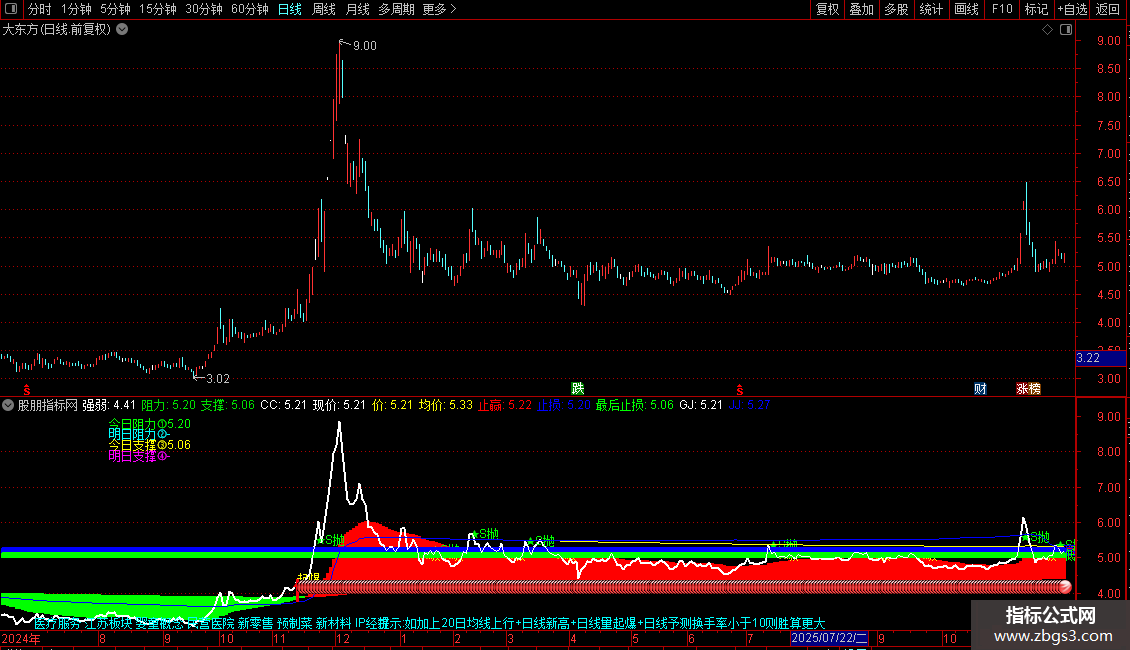The width and height of the screenshot is (1130, 650).
Task: Click the 阻力: 5.20 indicator value
Action: tap(169, 406)
